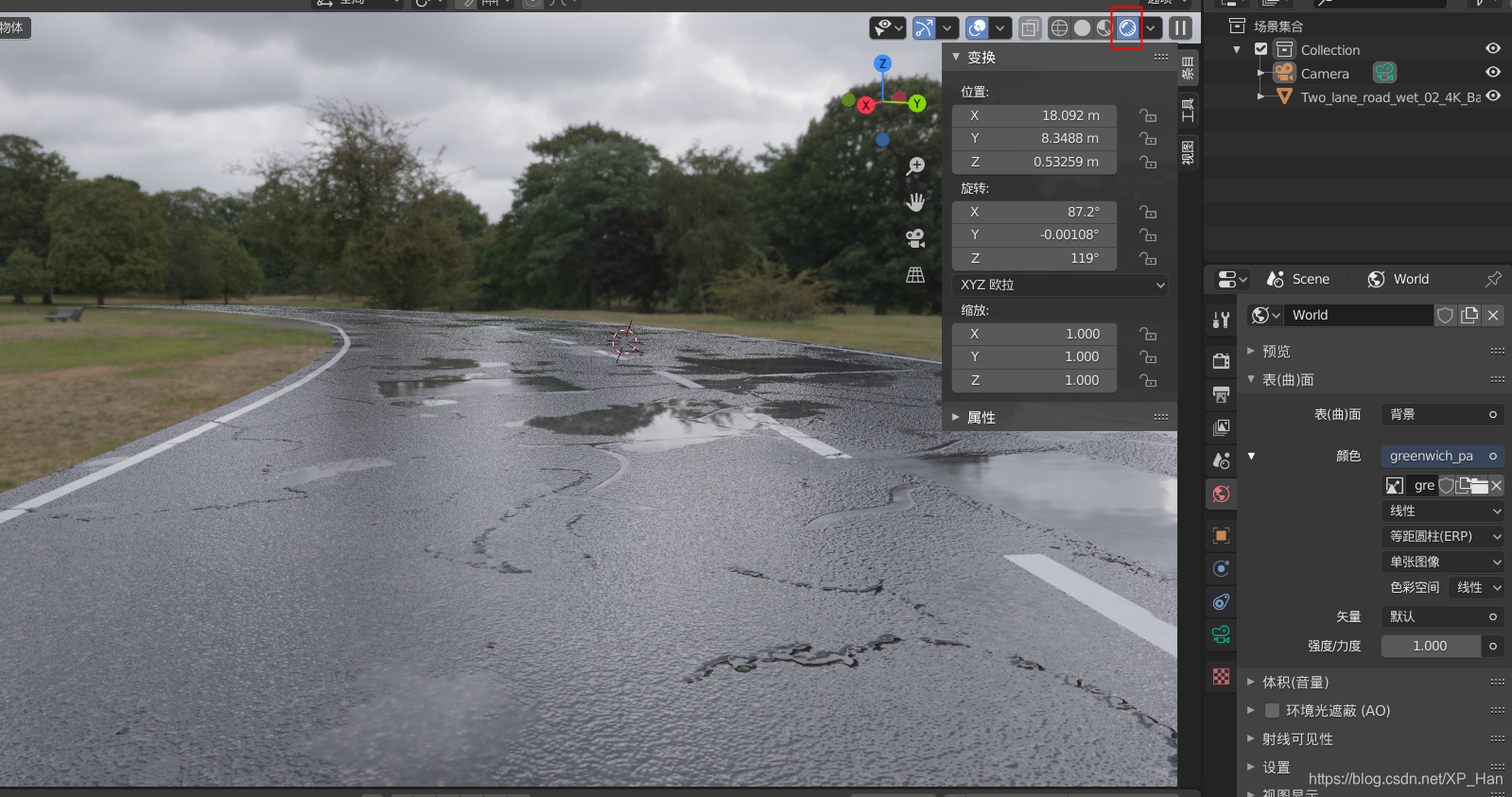The image size is (1512, 797).
Task: Switch to 工具 sidebar tab
Action: click(1188, 110)
